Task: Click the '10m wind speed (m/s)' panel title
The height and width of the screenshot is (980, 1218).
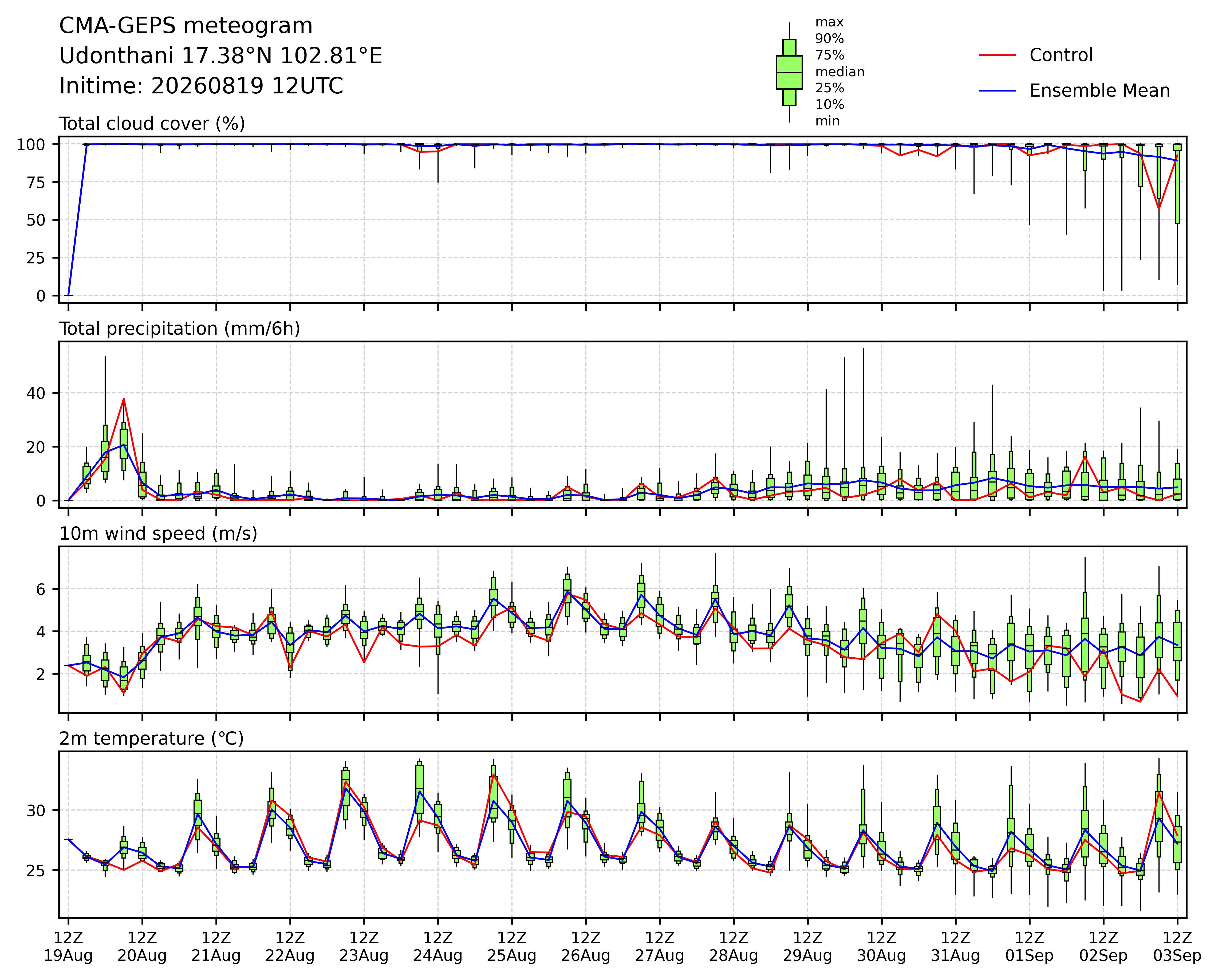Action: pyautogui.click(x=158, y=534)
